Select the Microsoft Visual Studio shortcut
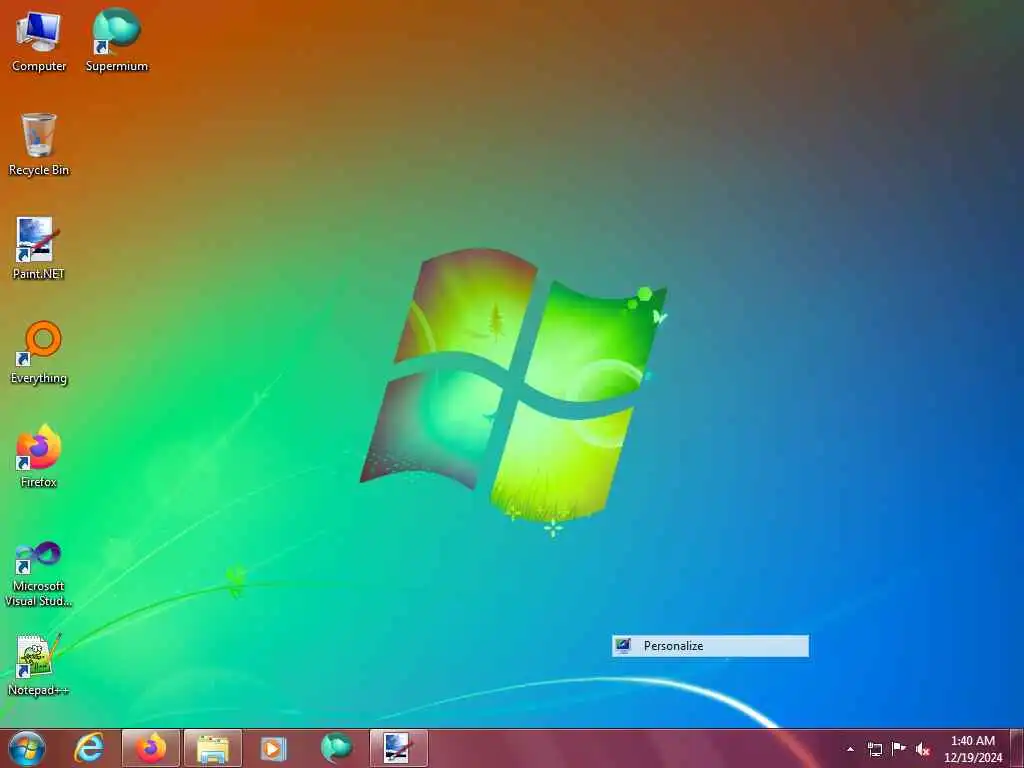This screenshot has width=1024, height=768. pos(39,575)
